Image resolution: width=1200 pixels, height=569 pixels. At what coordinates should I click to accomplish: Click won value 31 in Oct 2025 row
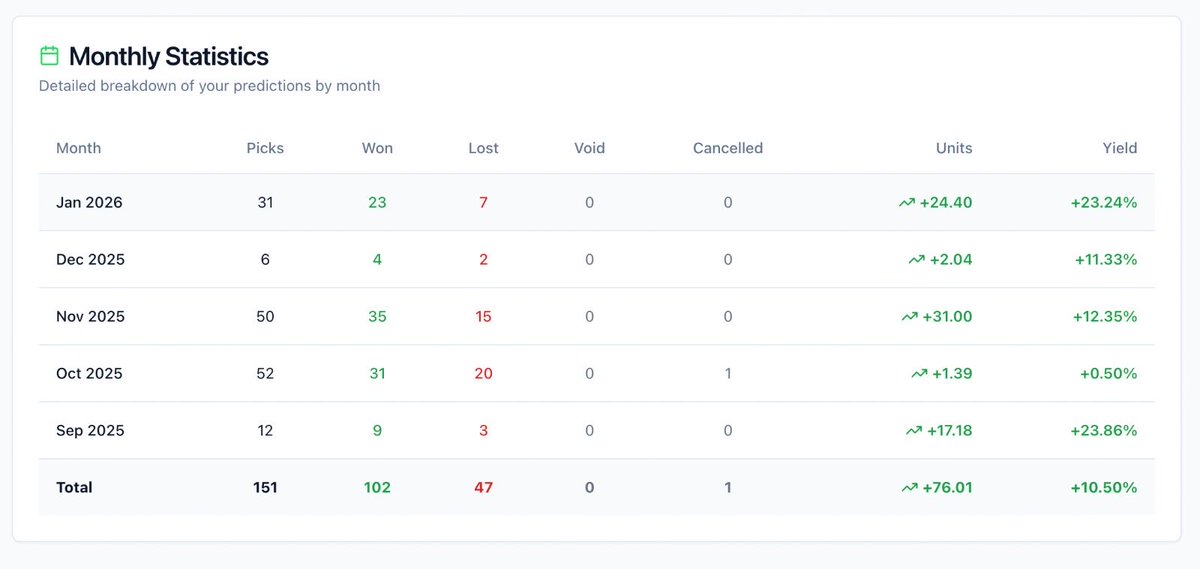(x=377, y=373)
